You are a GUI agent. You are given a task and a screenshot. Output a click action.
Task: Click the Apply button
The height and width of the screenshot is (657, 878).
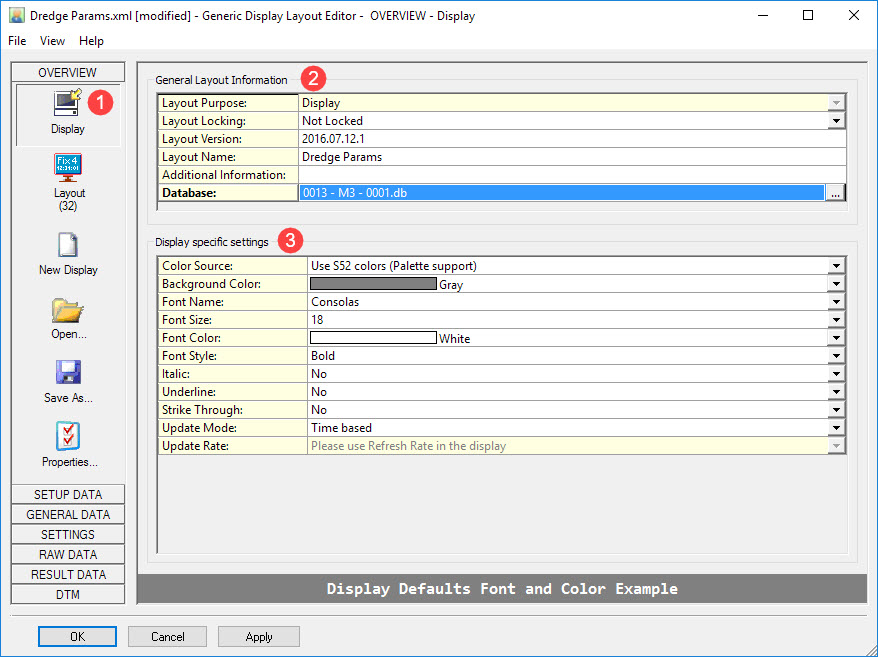click(259, 637)
